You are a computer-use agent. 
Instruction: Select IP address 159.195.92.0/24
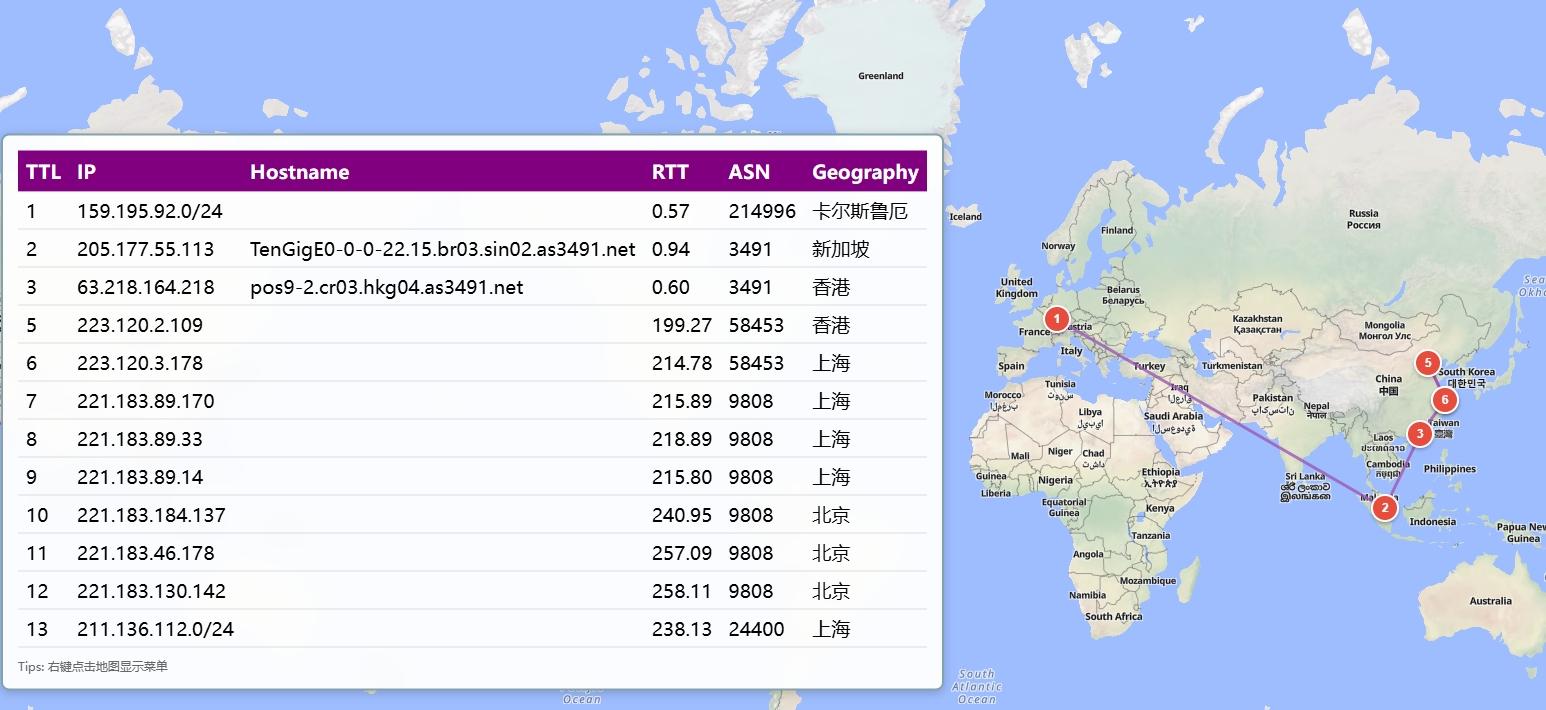[150, 211]
